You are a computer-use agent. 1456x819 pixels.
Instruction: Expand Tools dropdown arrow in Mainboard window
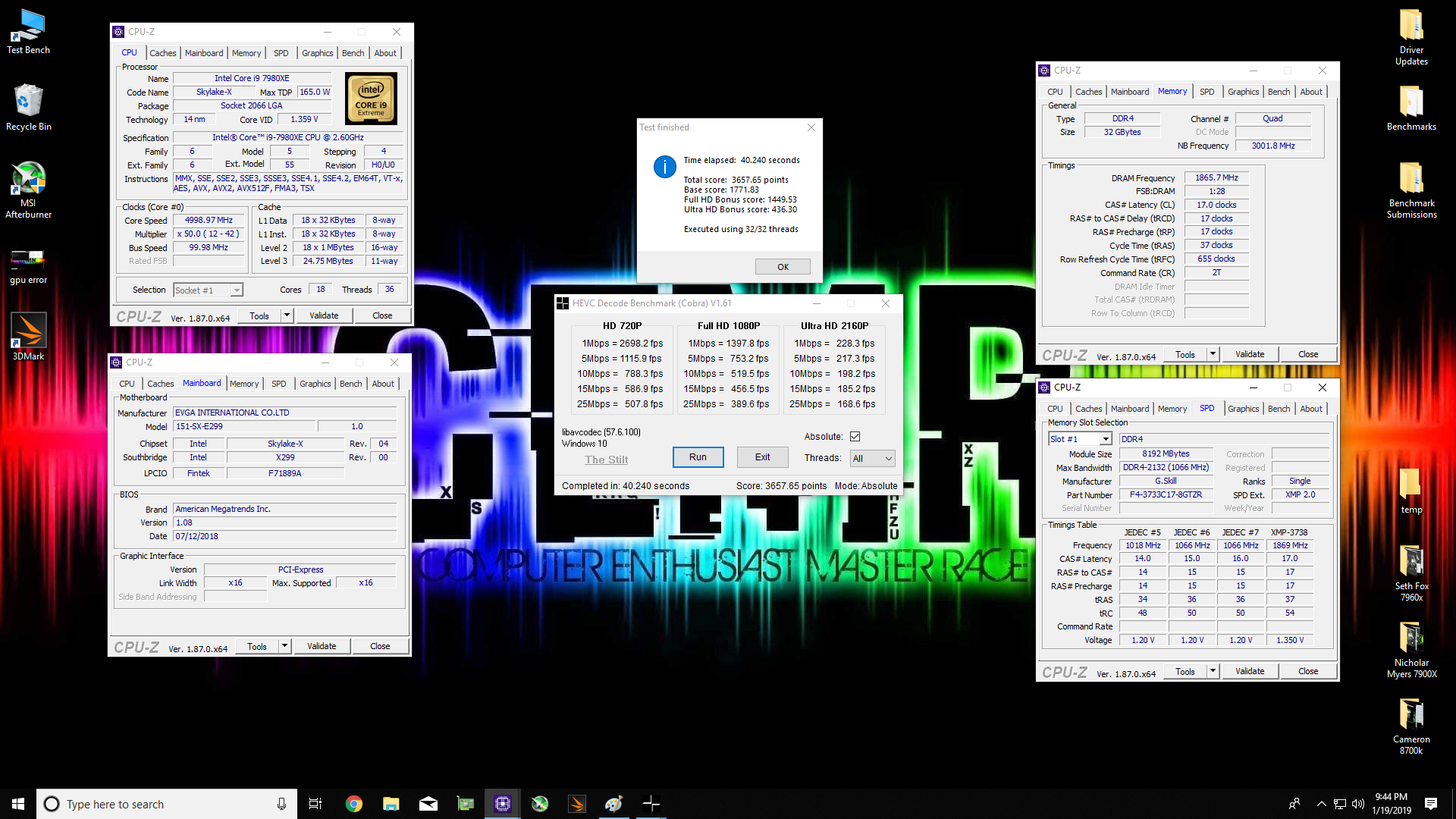pyautogui.click(x=284, y=646)
